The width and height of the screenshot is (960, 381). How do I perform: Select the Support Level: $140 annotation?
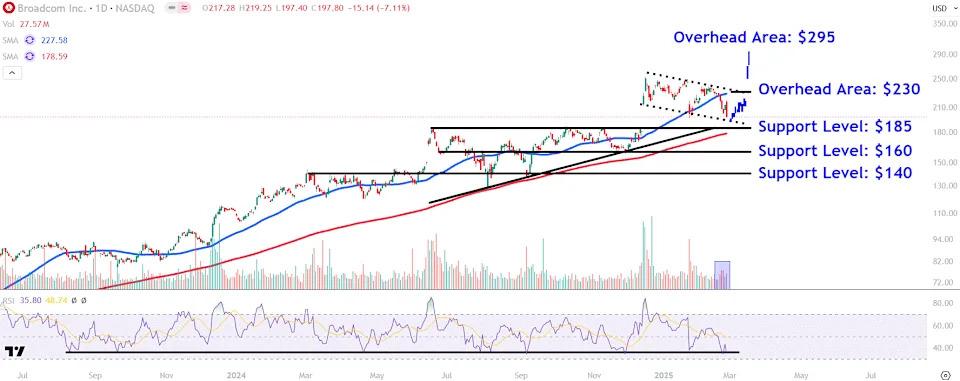835,173
